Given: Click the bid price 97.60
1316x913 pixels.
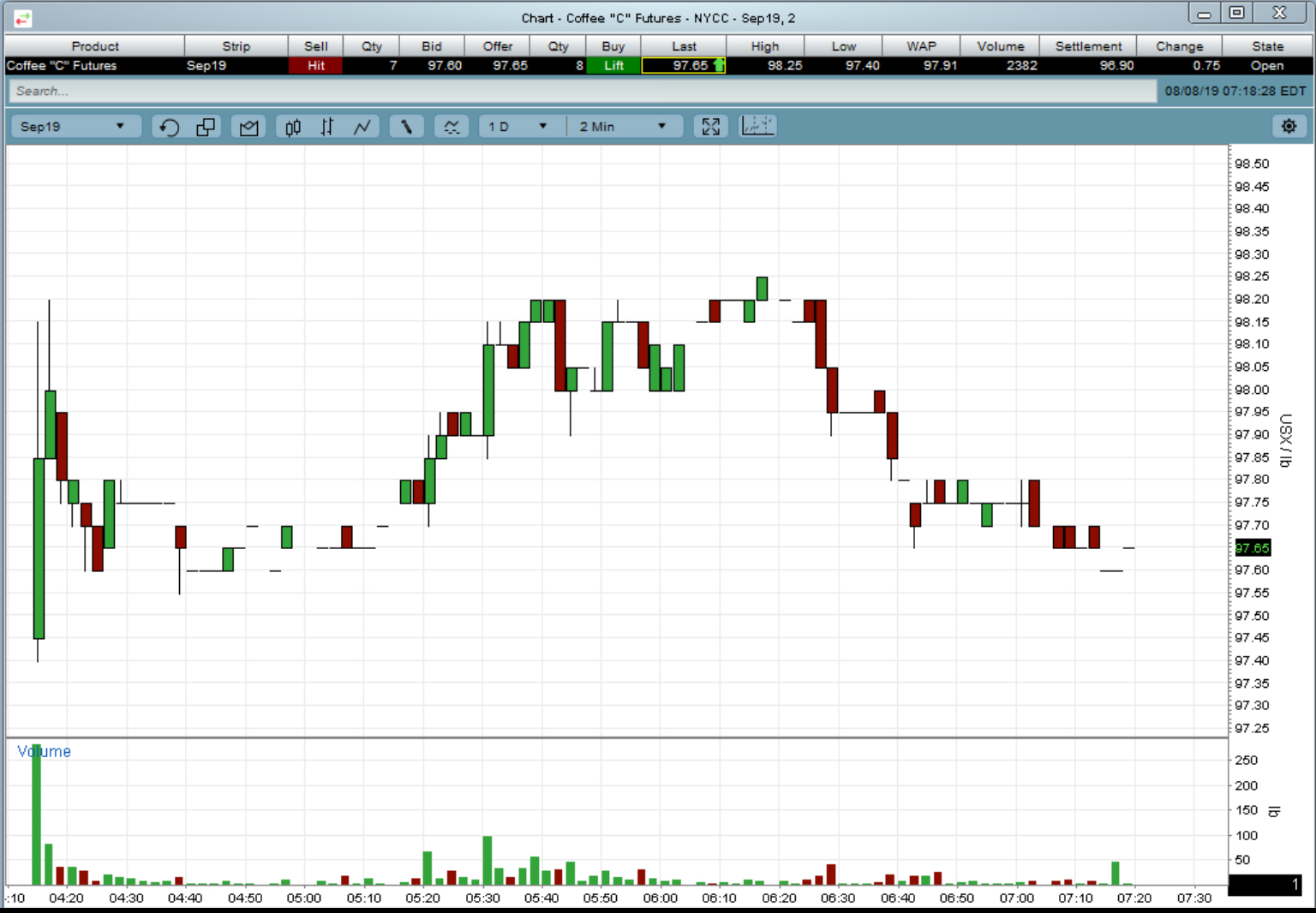Looking at the screenshot, I should click(x=445, y=65).
